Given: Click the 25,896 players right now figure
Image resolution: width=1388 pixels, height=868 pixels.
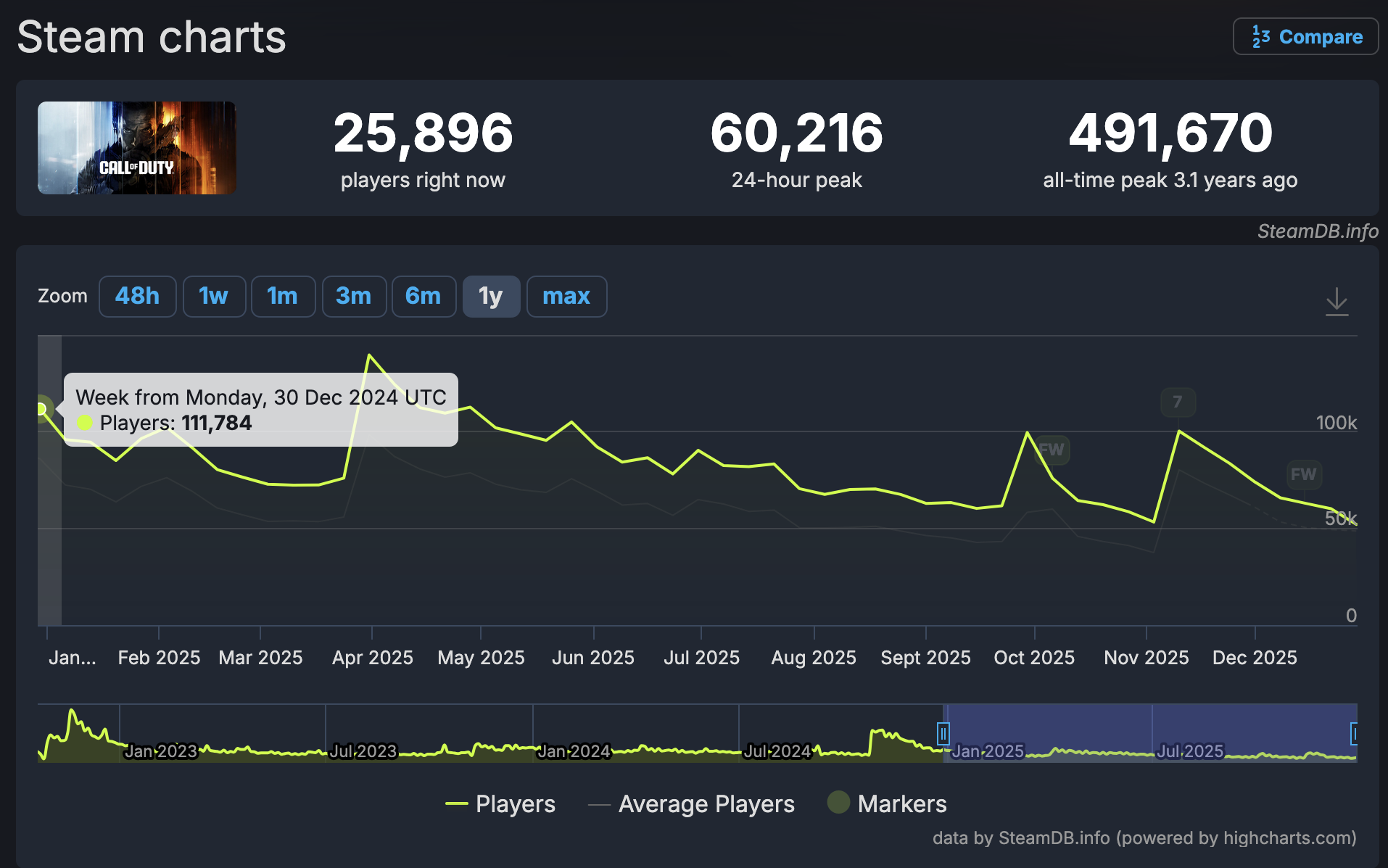Looking at the screenshot, I should [424, 133].
